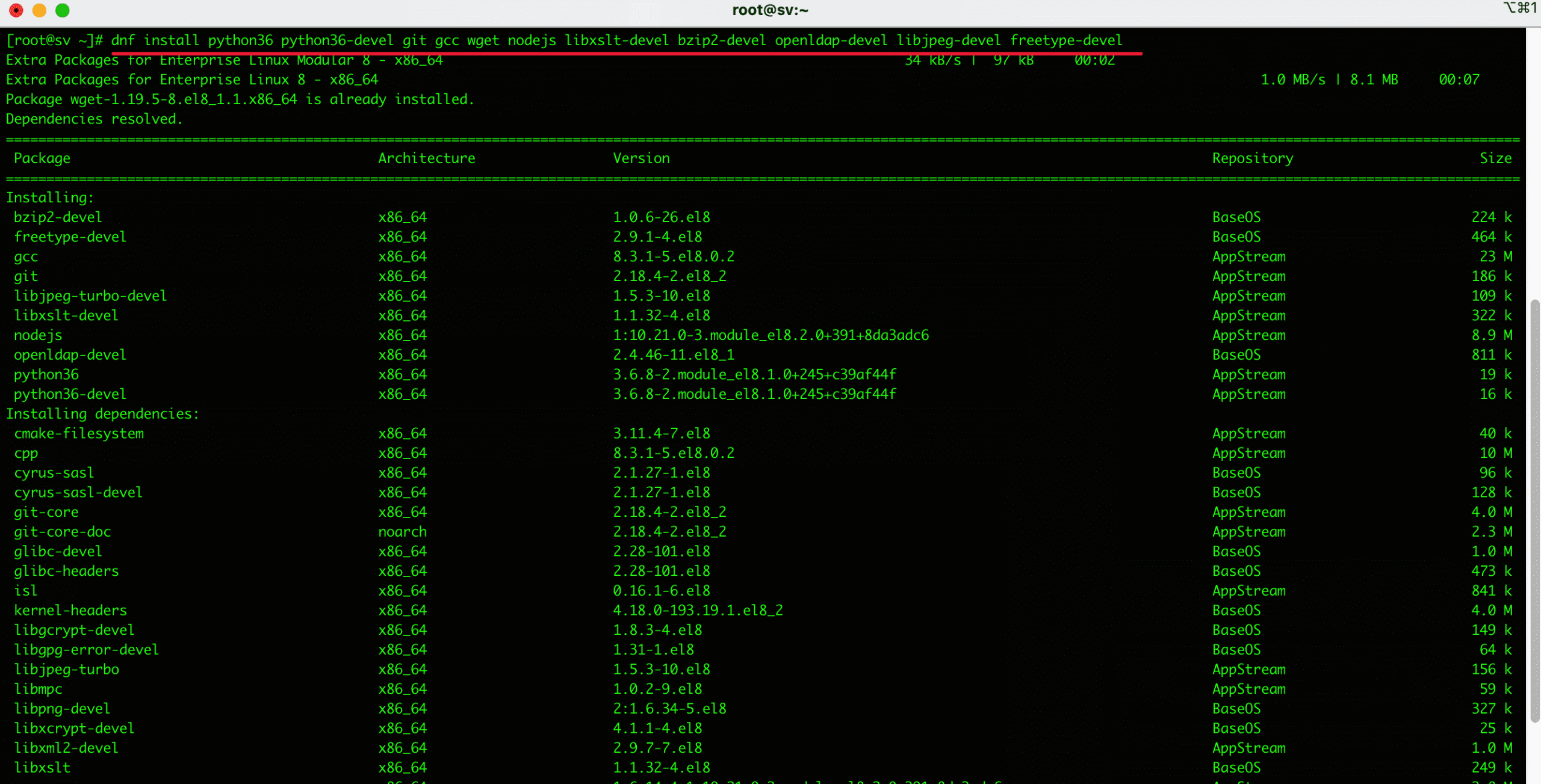1541x784 pixels.
Task: Click the yellow minimize window button
Action: pos(39,10)
